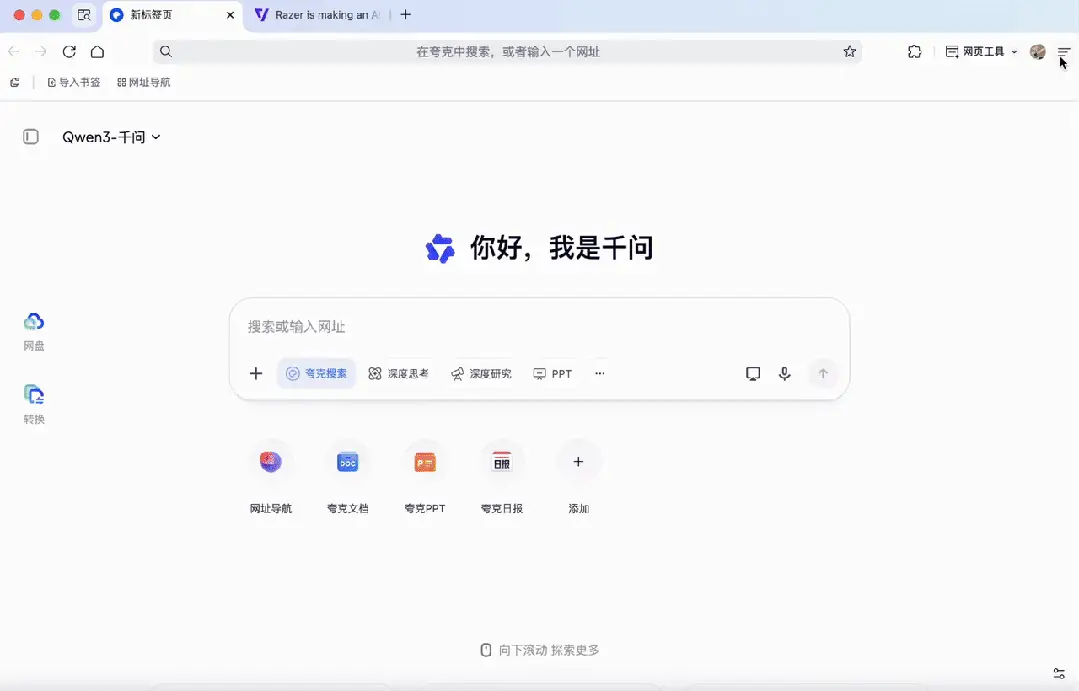The image size is (1079, 691).
Task: Open 转换 file conversion tool in sidebar
Action: tap(33, 402)
